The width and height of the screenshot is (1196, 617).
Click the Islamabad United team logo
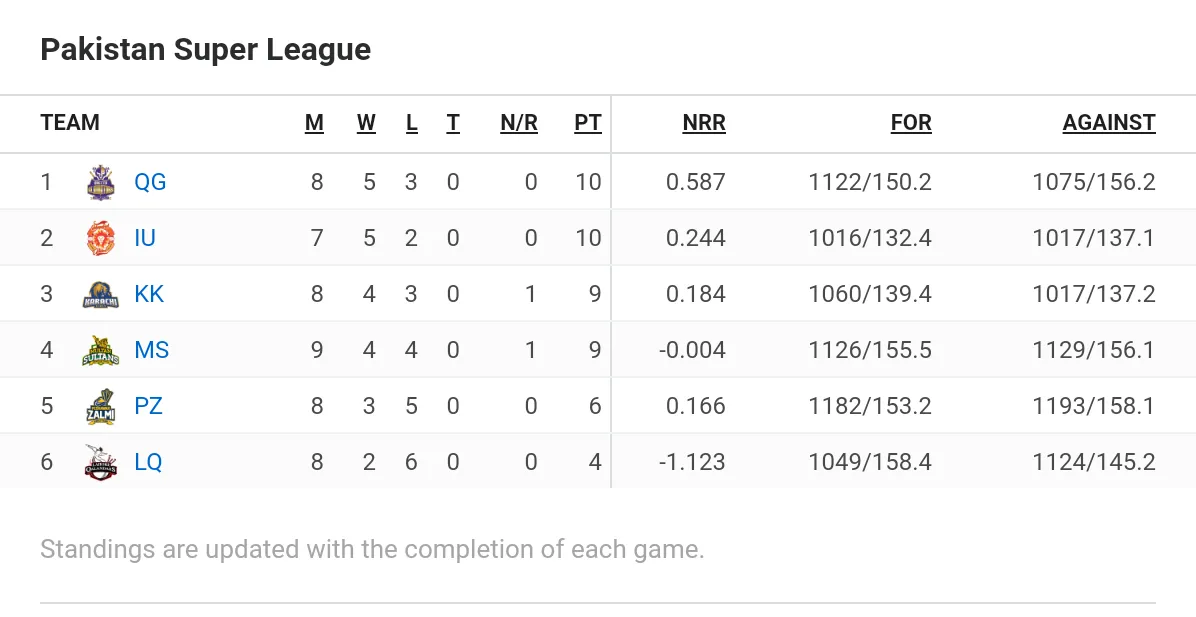101,238
